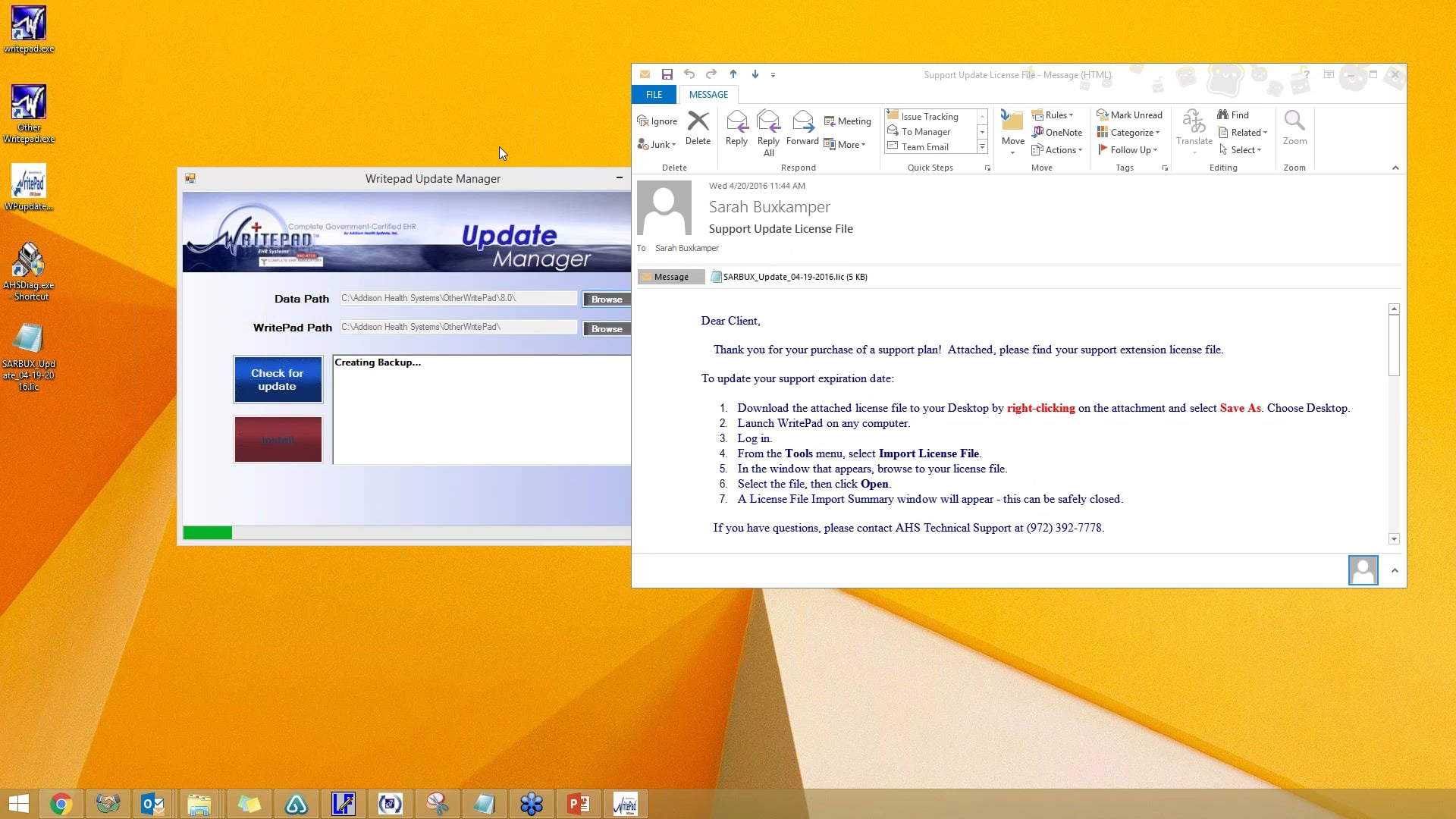
Task: Select writepad.exe desktop icon
Action: pos(29,30)
